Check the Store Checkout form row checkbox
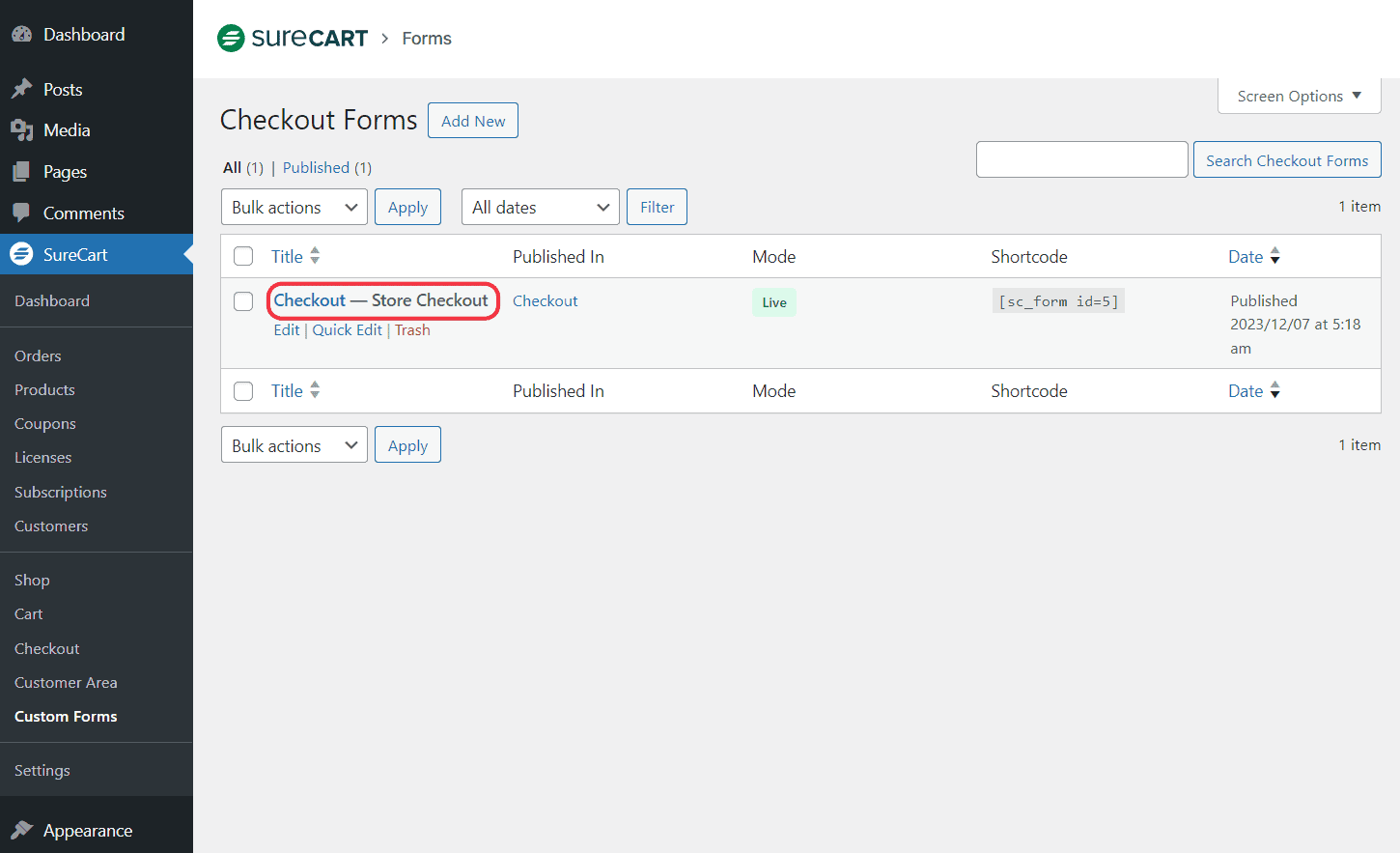1400x853 pixels. (243, 301)
